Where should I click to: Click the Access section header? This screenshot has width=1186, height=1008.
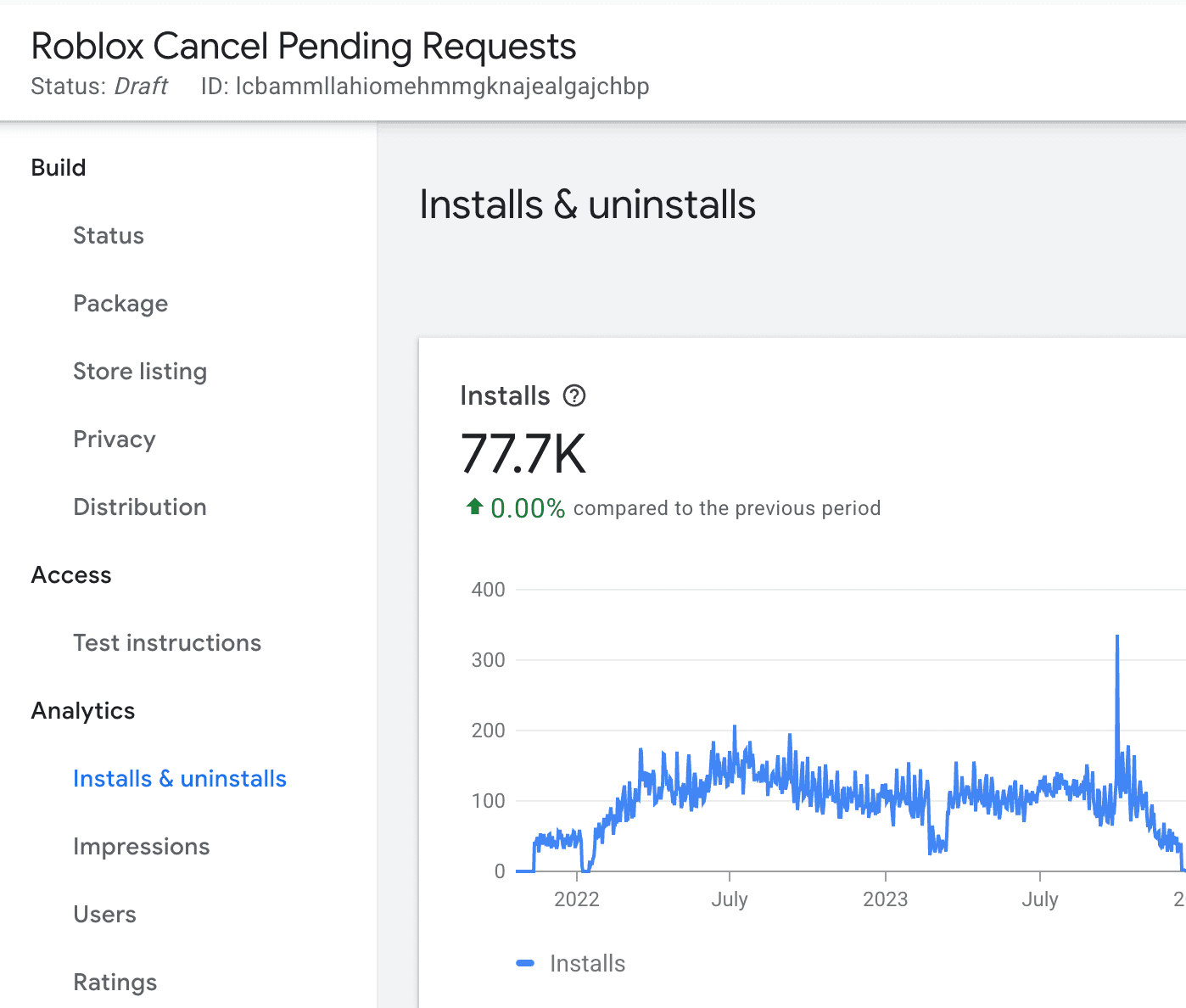click(x=71, y=574)
